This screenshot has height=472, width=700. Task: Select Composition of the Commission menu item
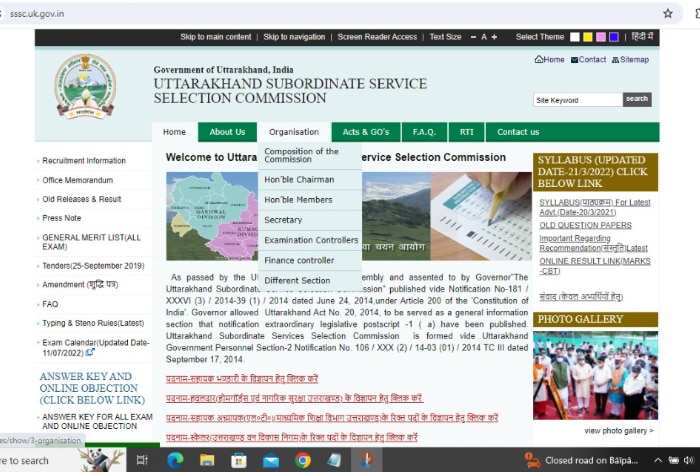click(310, 155)
